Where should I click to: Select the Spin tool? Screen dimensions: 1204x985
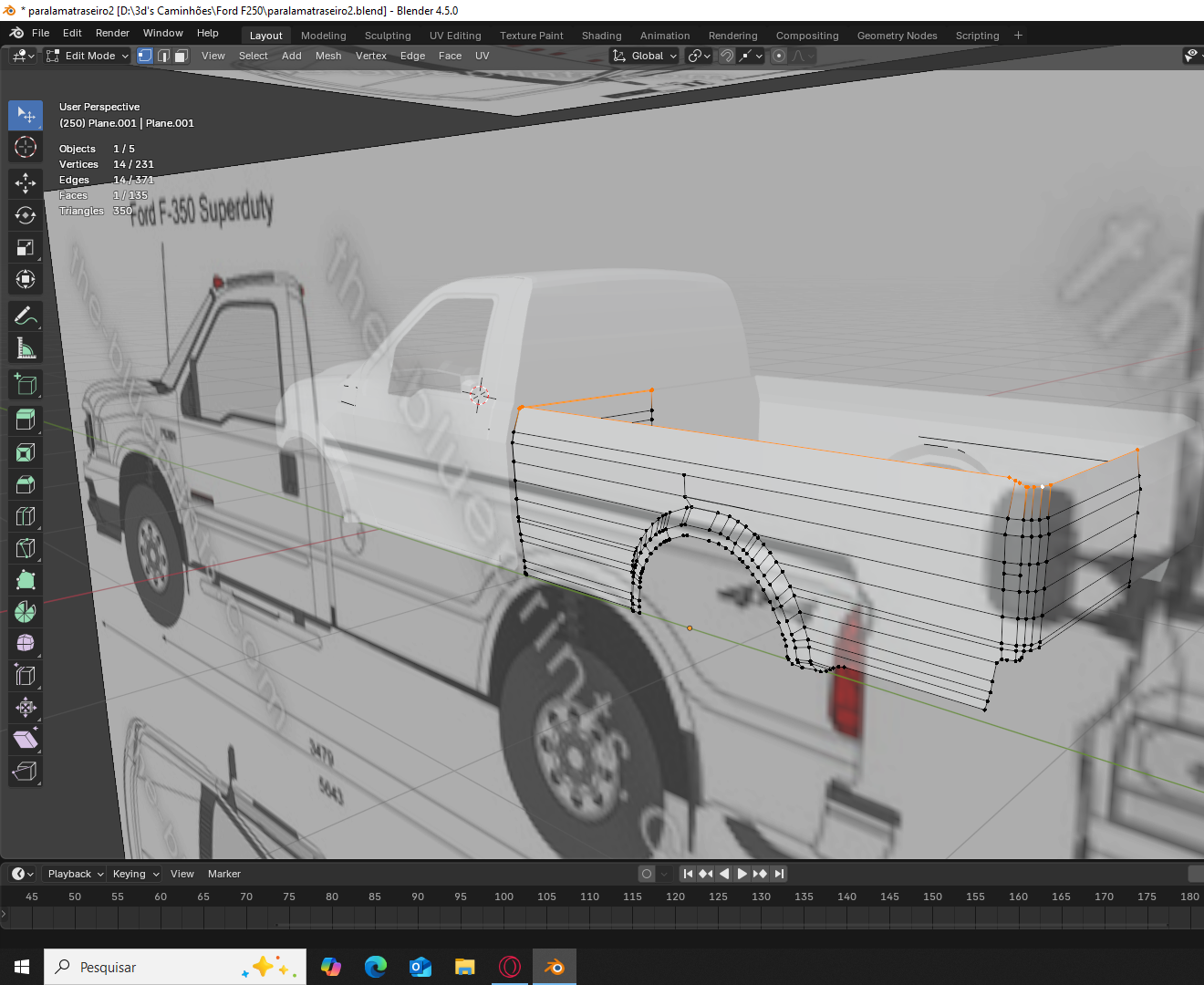(x=26, y=612)
